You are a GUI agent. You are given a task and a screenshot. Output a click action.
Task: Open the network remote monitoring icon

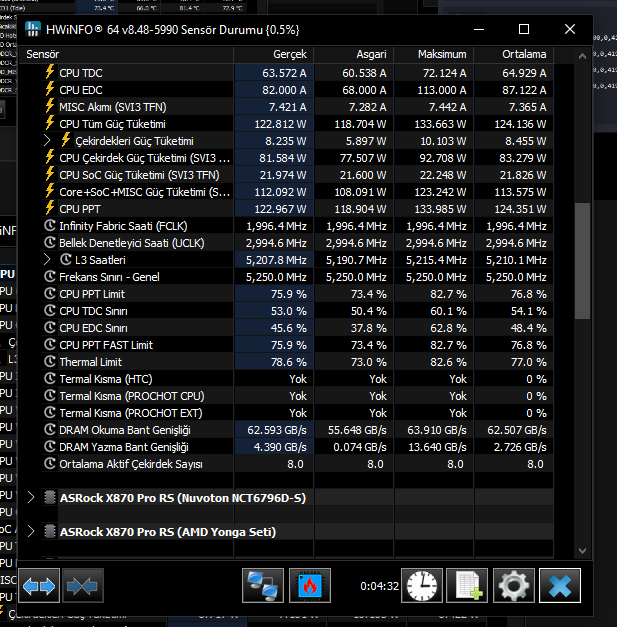coord(263,586)
